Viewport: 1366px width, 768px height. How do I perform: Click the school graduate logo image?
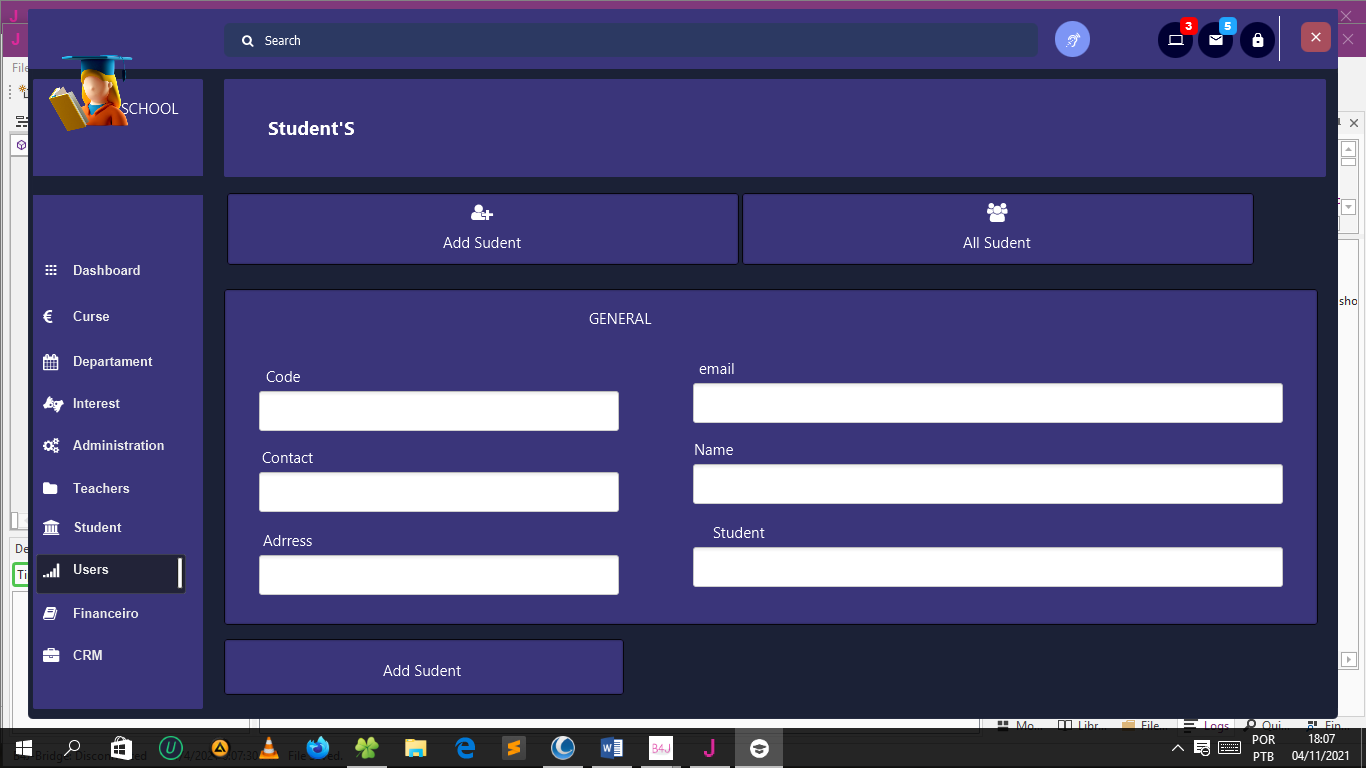[90, 93]
